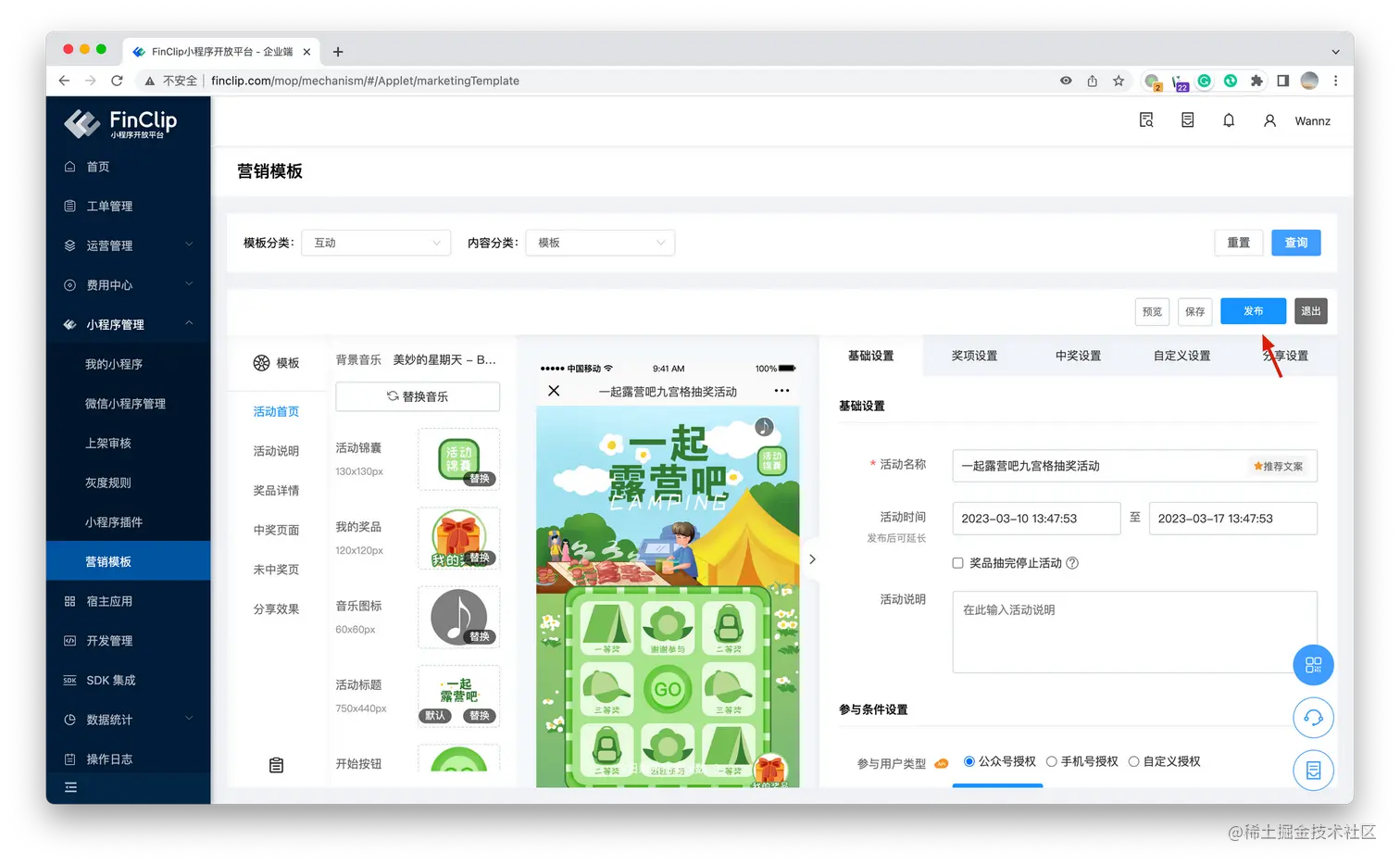This screenshot has height=865, width=1400.
Task: Switch to the 自定义设置 tab
Action: tap(1182, 356)
